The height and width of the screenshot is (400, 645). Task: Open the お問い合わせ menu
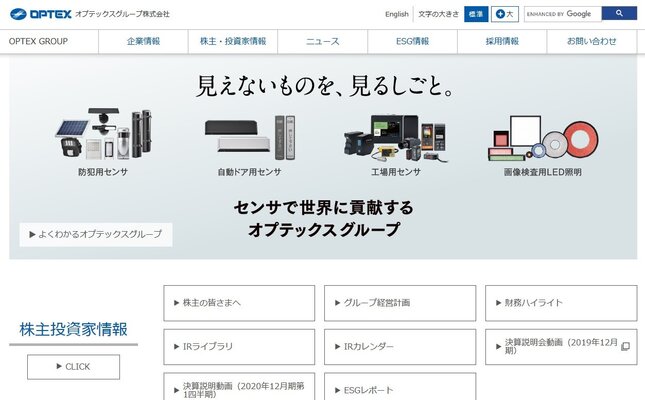592,41
